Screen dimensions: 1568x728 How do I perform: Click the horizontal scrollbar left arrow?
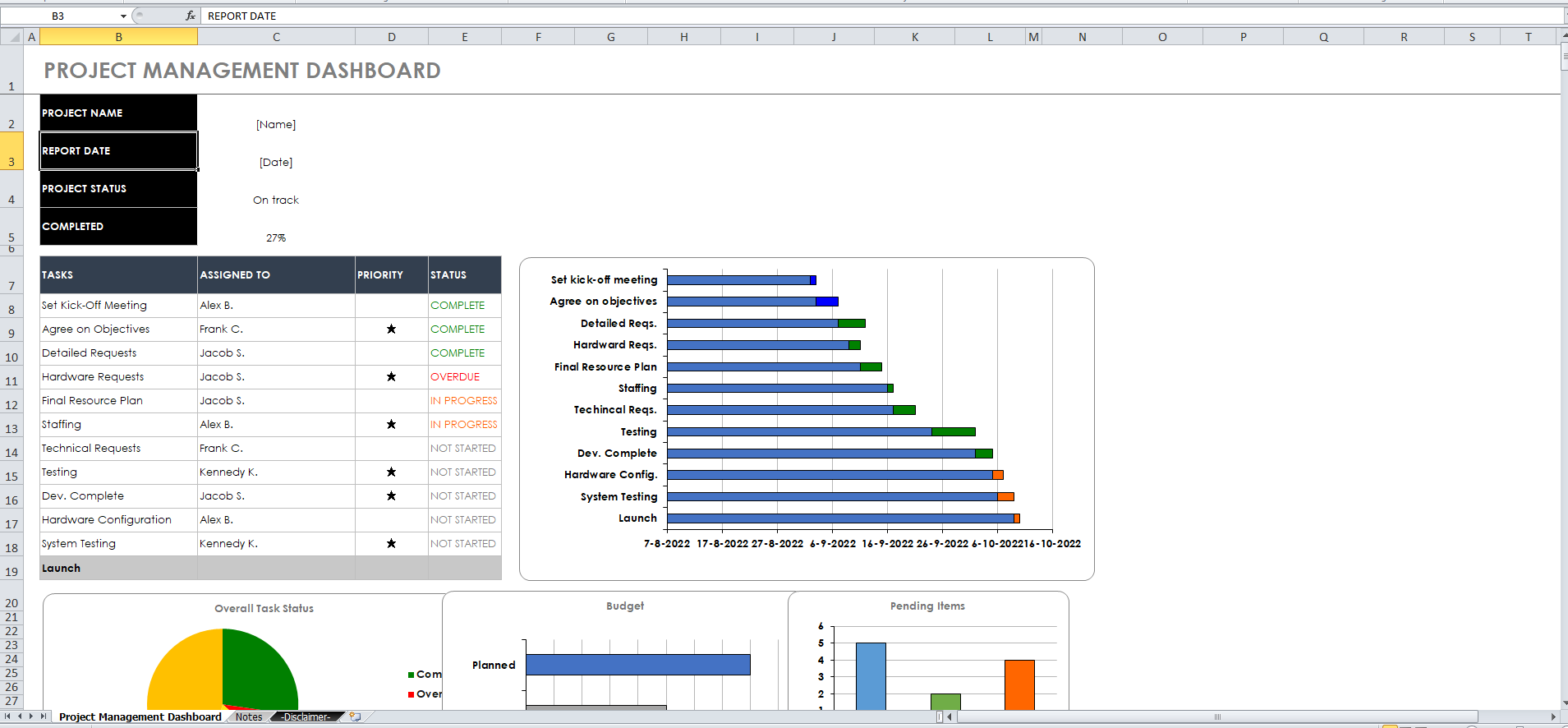[x=950, y=716]
